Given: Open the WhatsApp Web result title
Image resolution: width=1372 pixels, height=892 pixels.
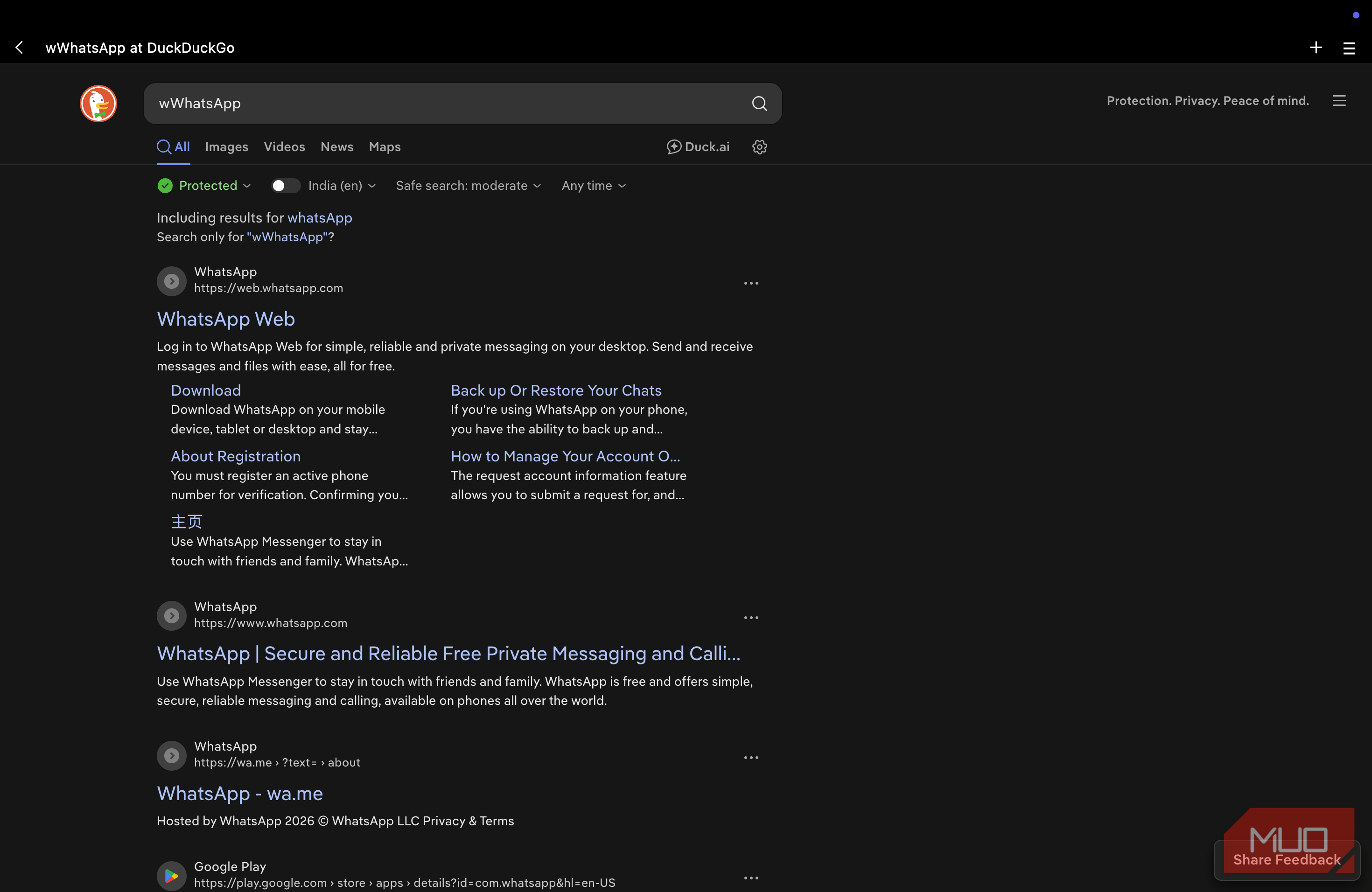Looking at the screenshot, I should (x=226, y=319).
